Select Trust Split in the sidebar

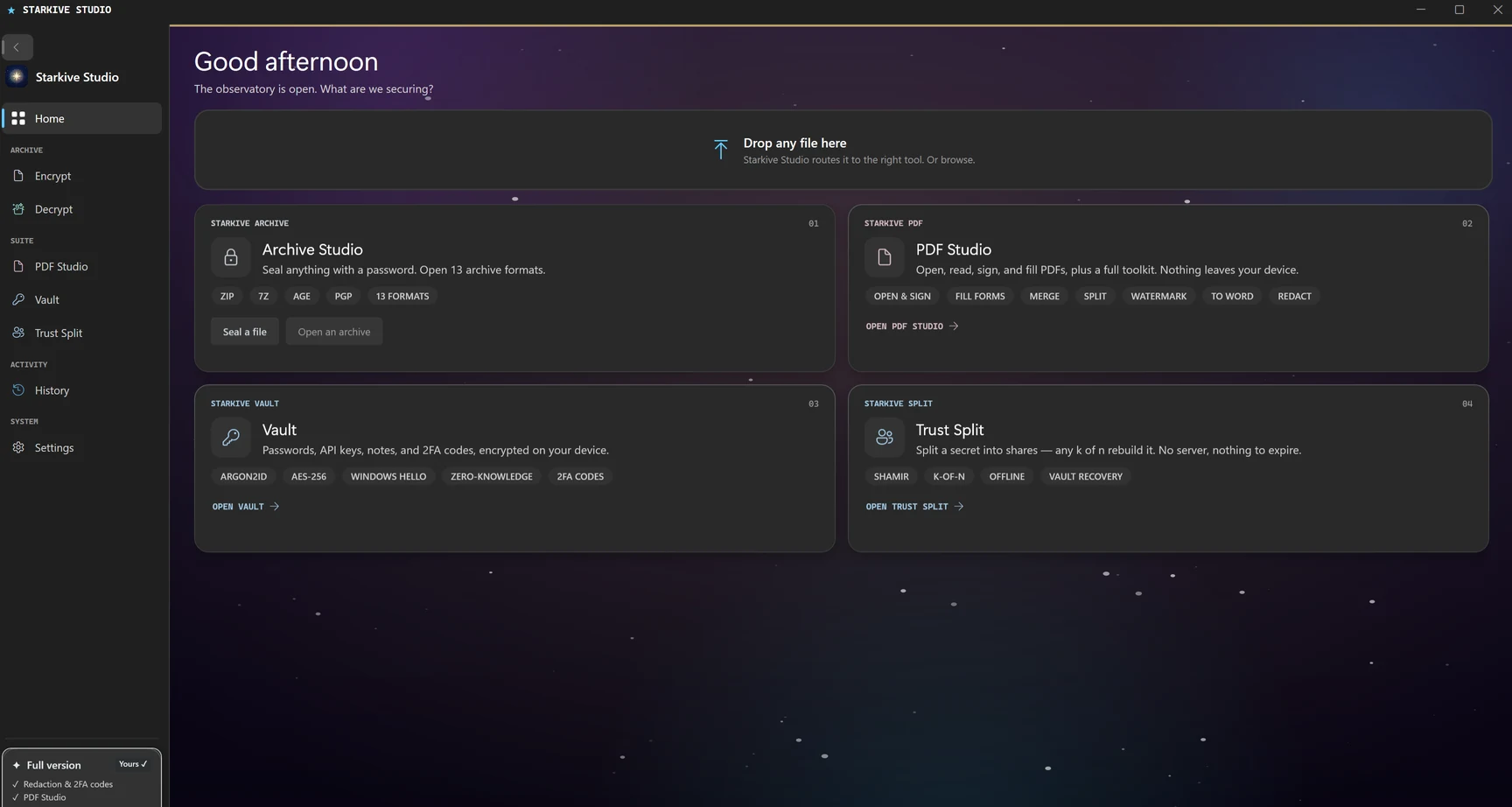(x=81, y=333)
